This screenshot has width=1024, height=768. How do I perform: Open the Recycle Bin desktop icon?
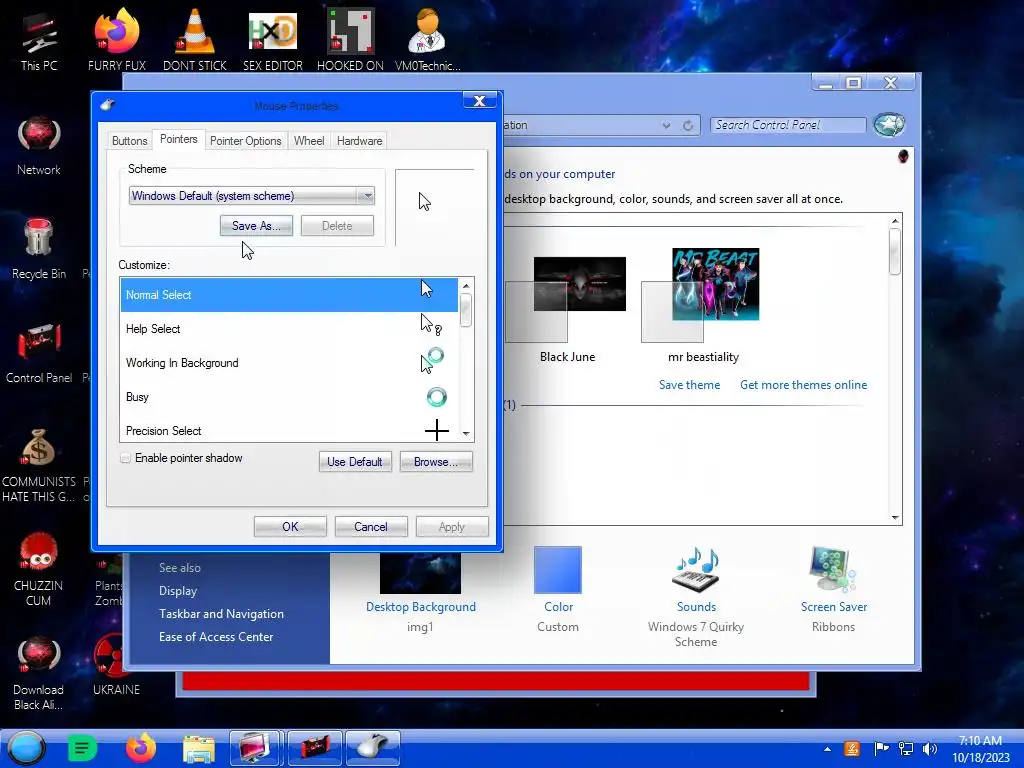coord(39,249)
